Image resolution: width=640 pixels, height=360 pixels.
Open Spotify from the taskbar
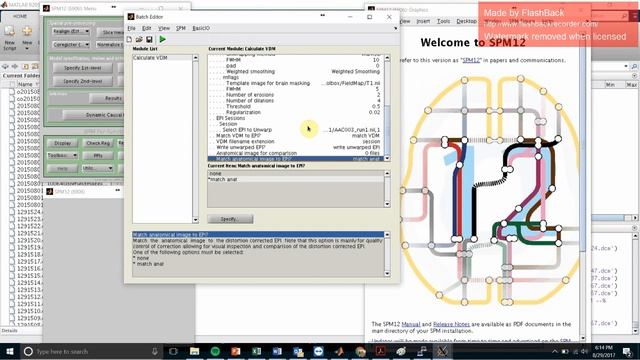point(215,351)
